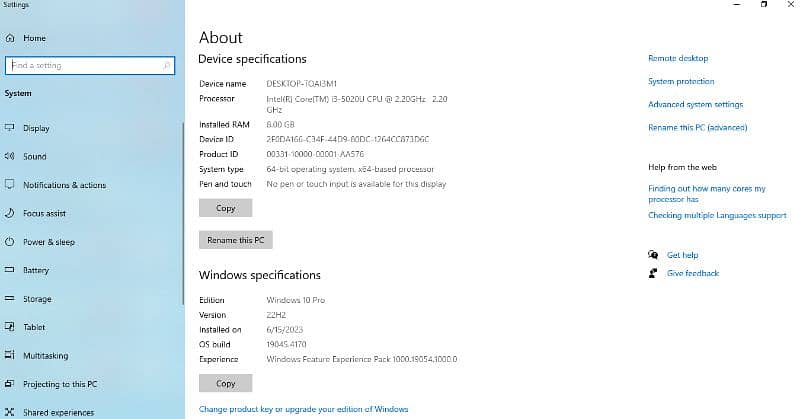Open the Tablet settings page

(35, 327)
